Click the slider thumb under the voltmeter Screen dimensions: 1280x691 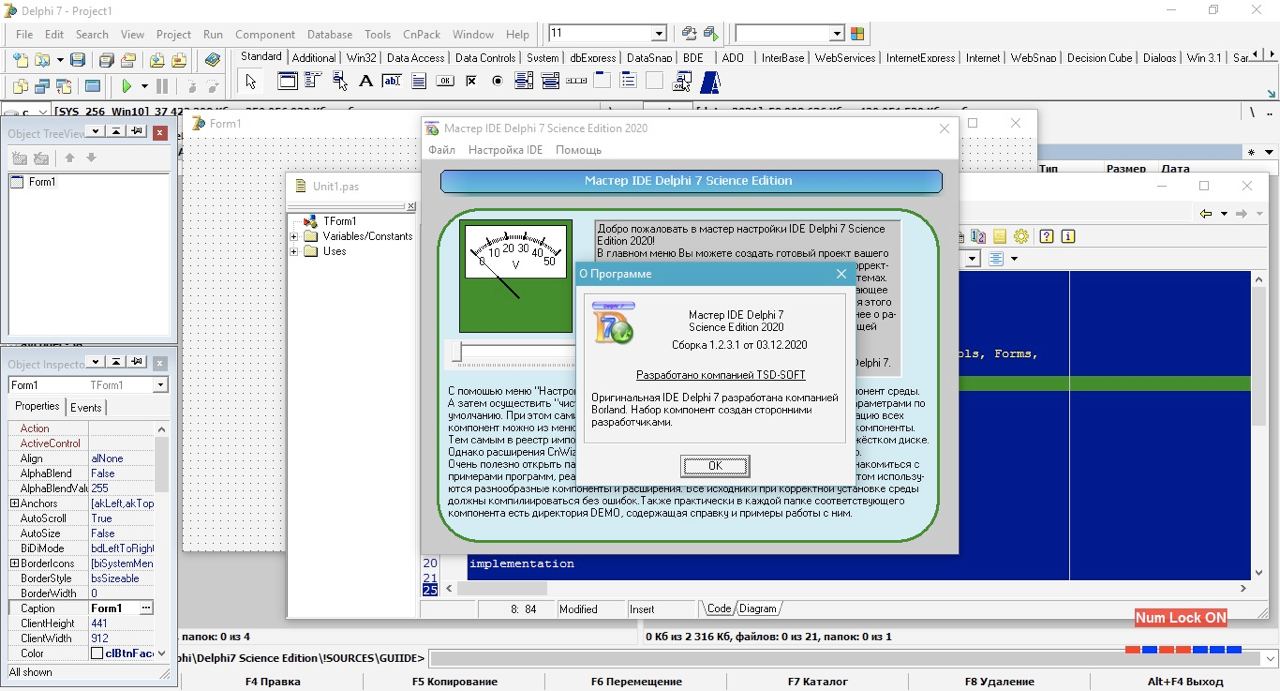pos(458,352)
